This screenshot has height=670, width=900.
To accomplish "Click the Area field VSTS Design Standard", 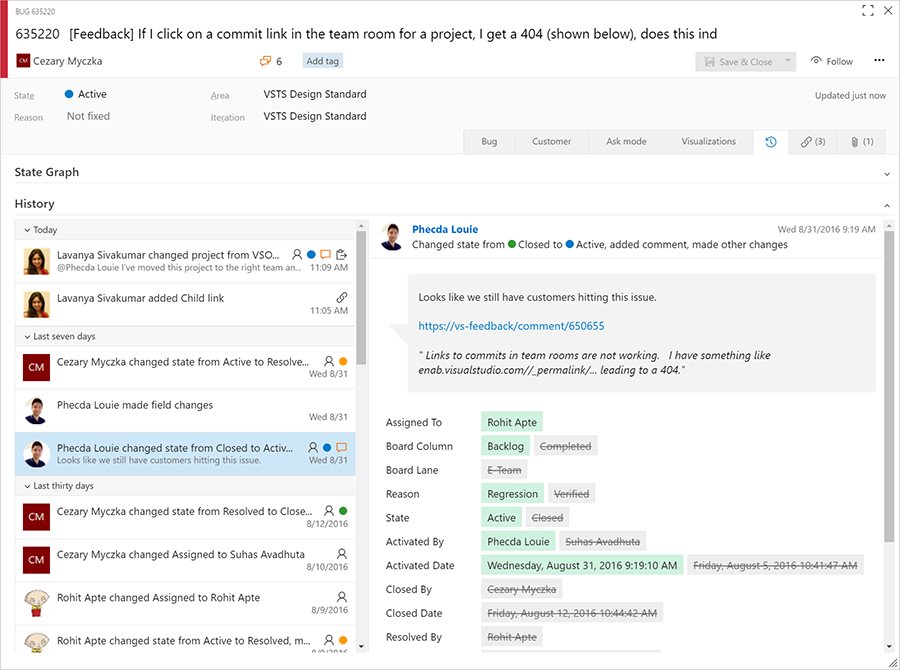I will (315, 94).
